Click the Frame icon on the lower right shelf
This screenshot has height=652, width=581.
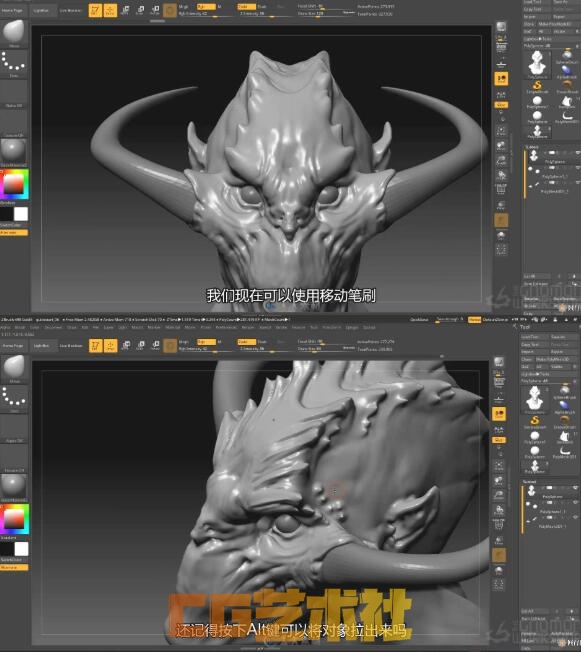tap(499, 464)
